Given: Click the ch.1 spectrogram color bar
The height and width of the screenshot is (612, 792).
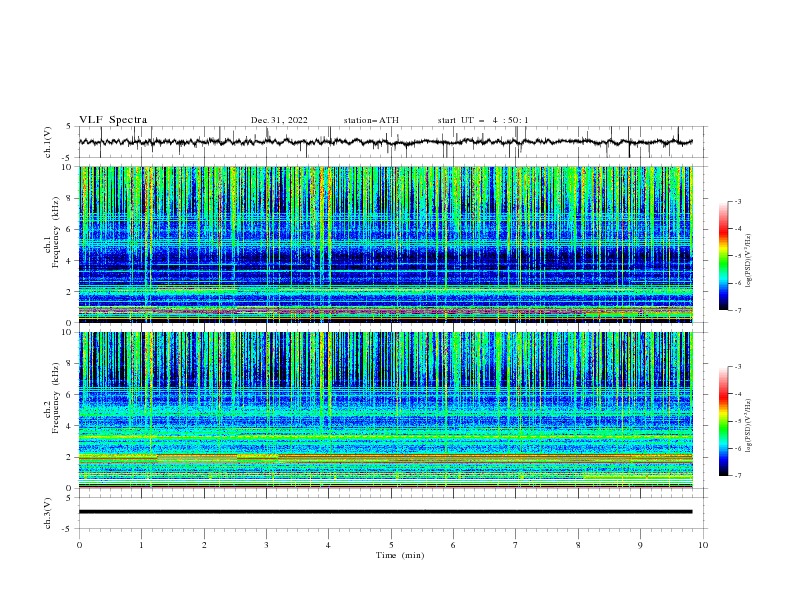Looking at the screenshot, I should (x=723, y=256).
